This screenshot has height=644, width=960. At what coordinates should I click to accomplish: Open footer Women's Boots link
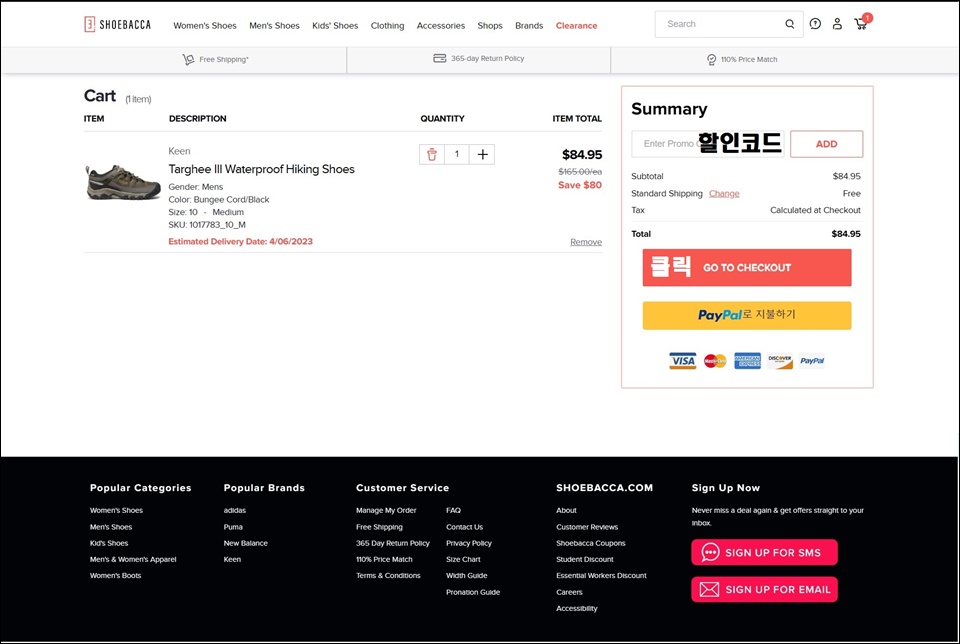click(x=116, y=575)
